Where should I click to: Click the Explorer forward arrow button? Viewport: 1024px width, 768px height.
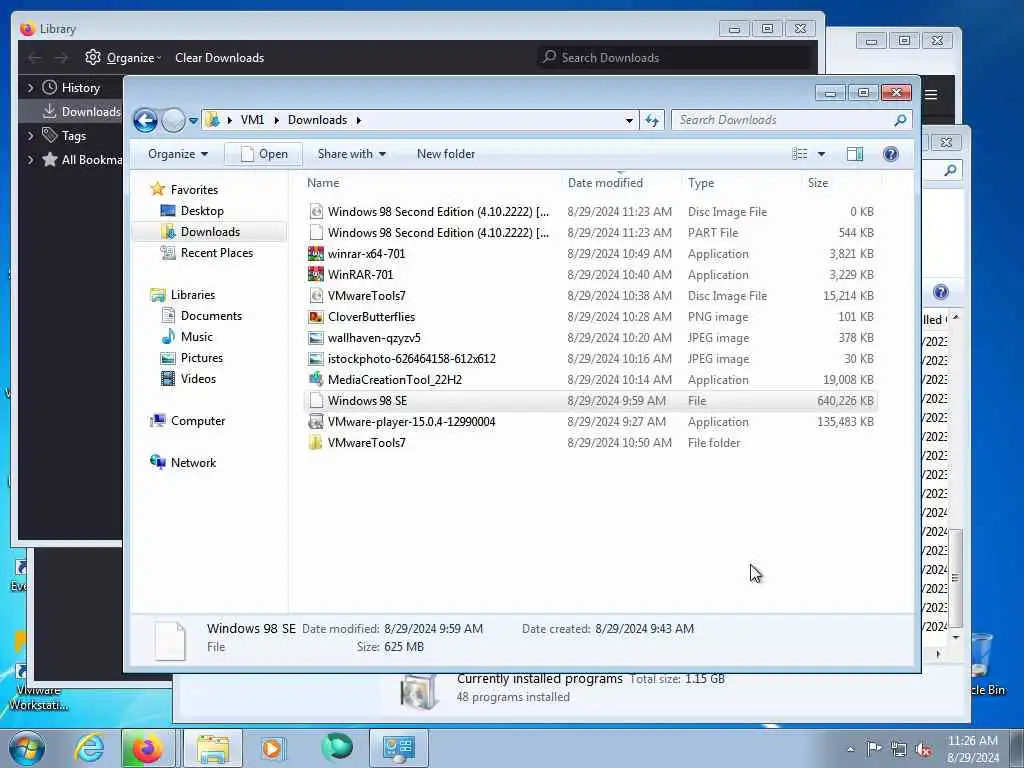(173, 120)
